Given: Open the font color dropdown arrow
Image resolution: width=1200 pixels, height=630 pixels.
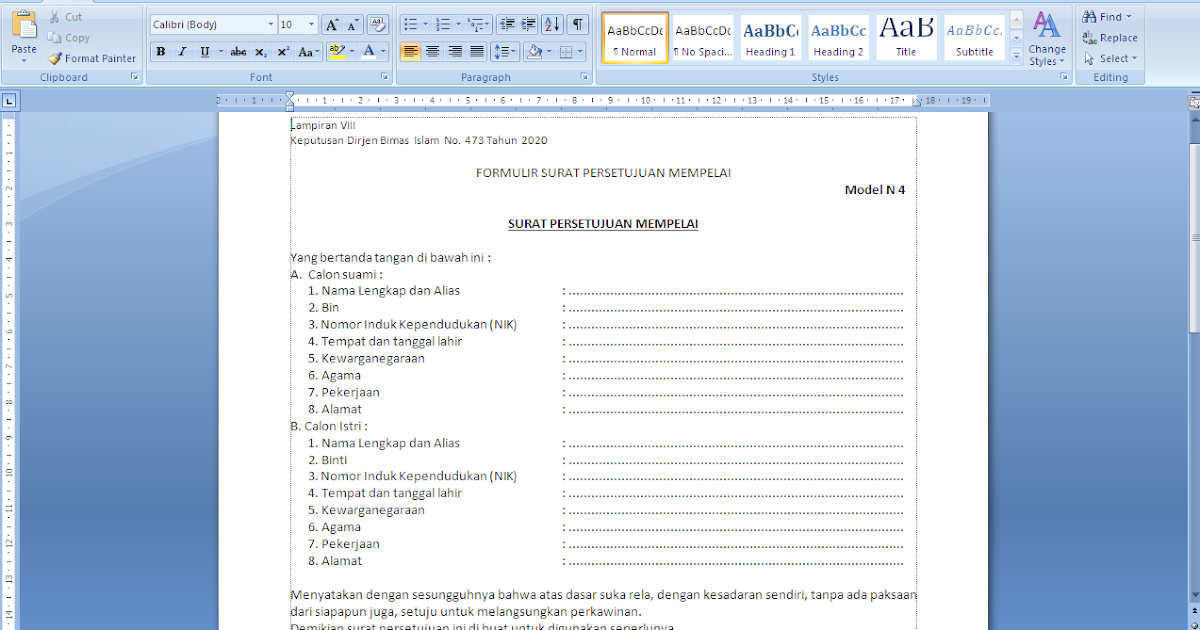Looking at the screenshot, I should [384, 51].
